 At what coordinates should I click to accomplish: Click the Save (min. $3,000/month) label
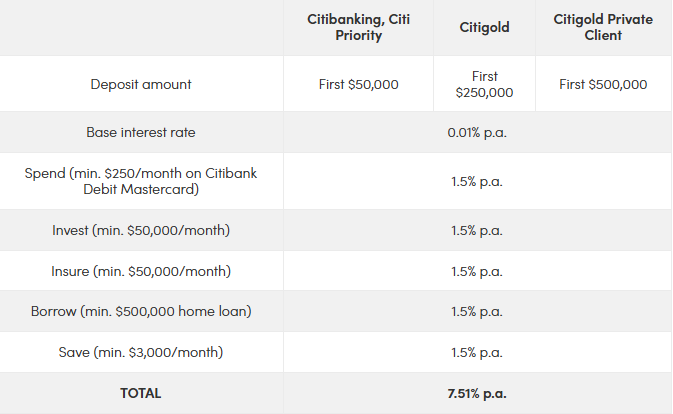(x=141, y=352)
